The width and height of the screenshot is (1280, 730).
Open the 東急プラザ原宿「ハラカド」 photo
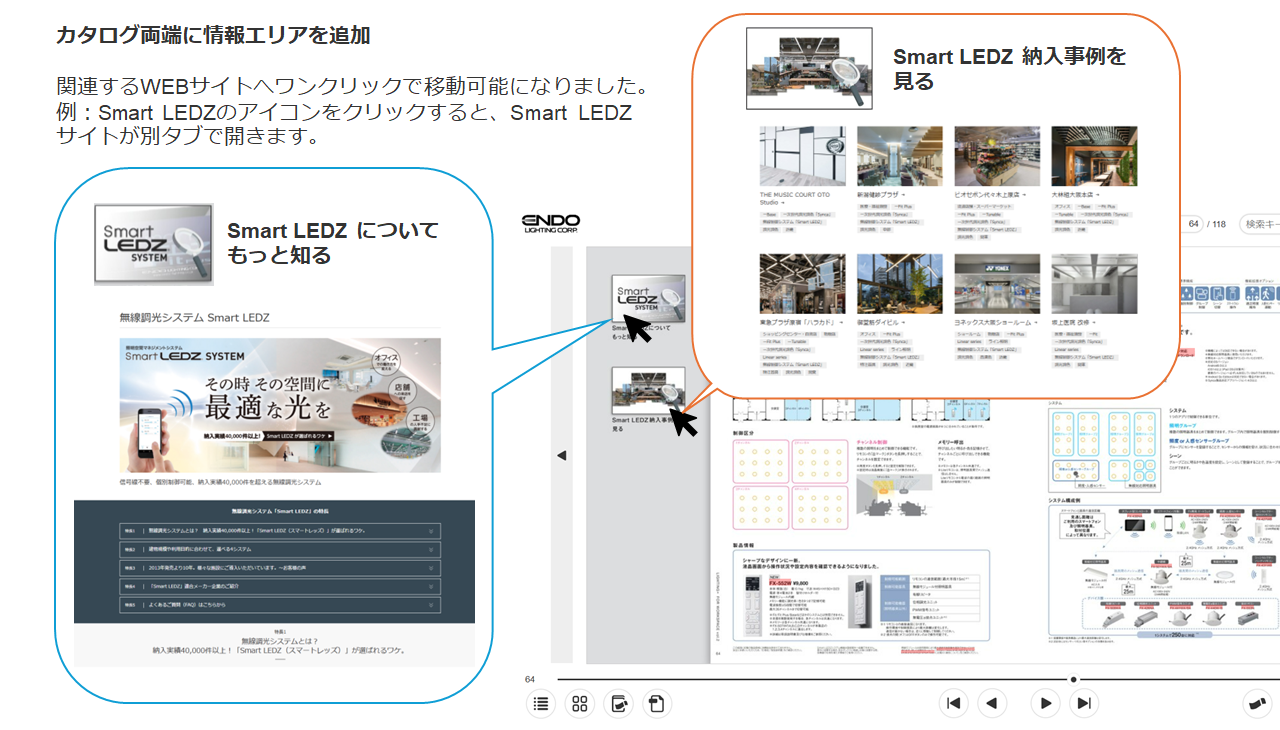(802, 284)
